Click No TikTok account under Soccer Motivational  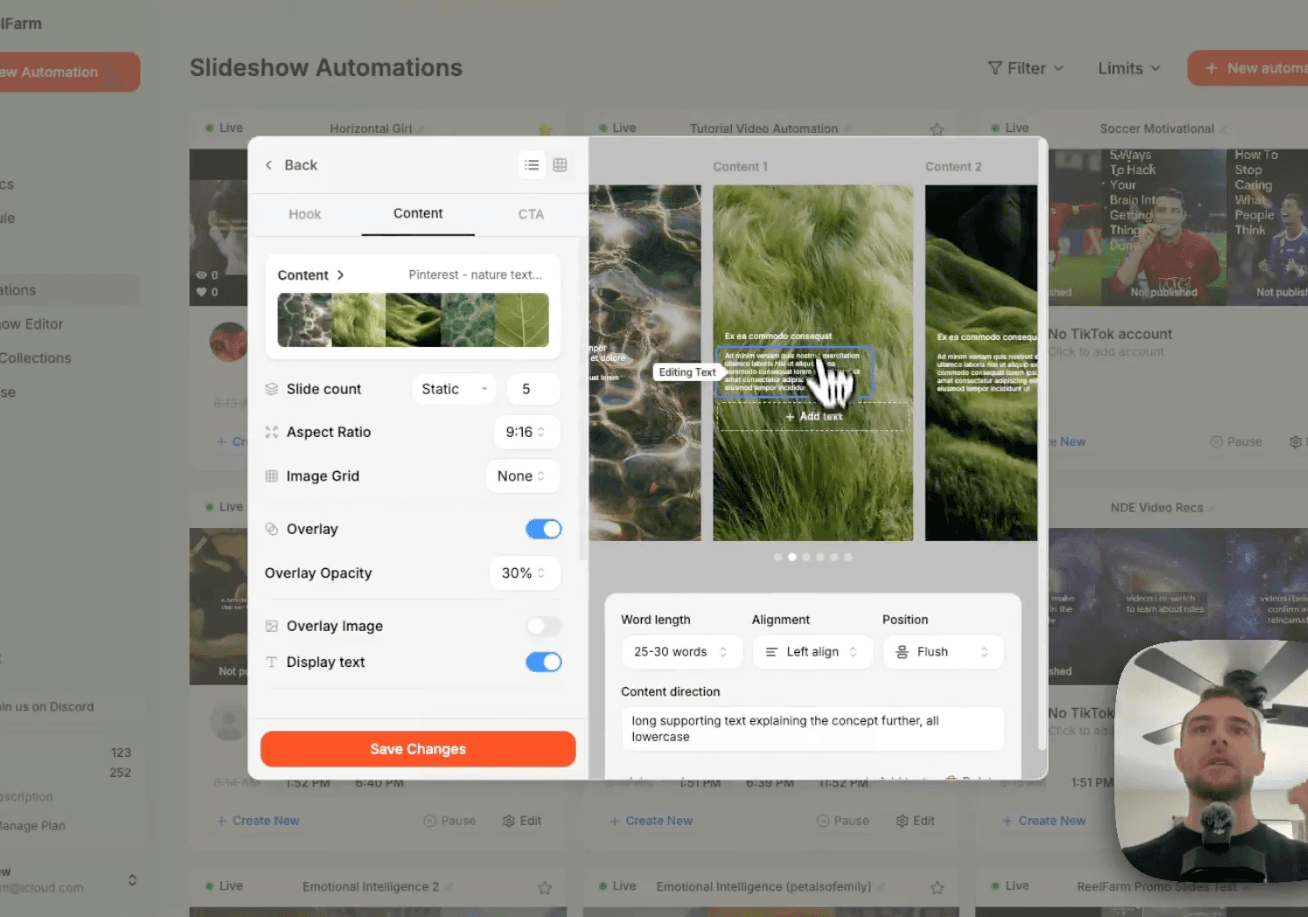1110,334
